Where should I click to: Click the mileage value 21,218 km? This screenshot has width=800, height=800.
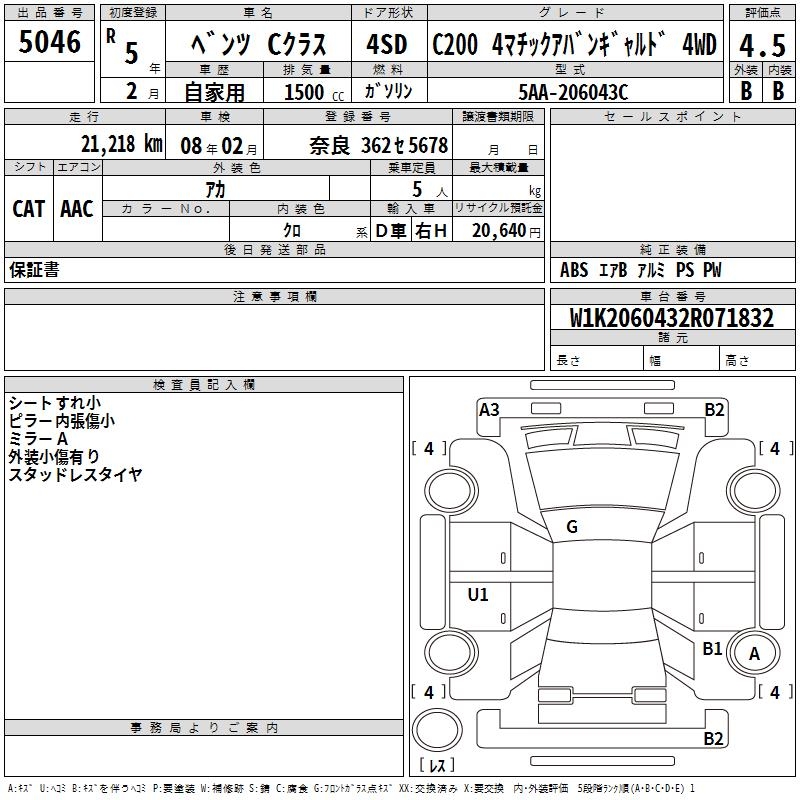click(120, 144)
